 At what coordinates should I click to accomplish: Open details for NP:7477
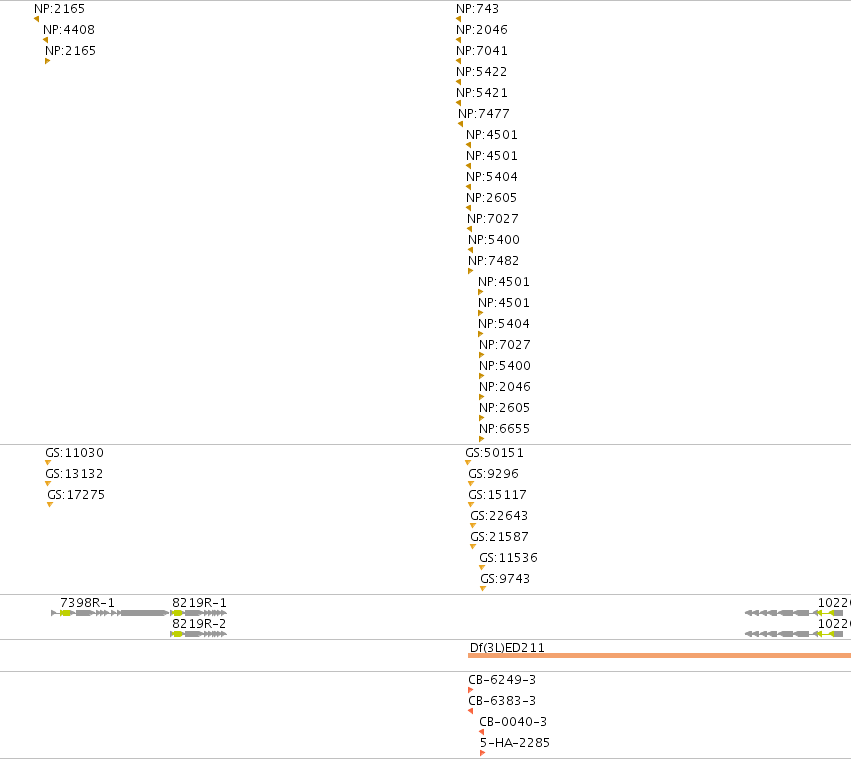[x=484, y=114]
